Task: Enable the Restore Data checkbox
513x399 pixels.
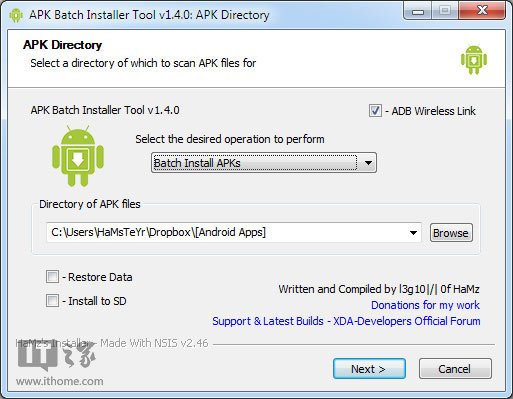Action: 52,277
